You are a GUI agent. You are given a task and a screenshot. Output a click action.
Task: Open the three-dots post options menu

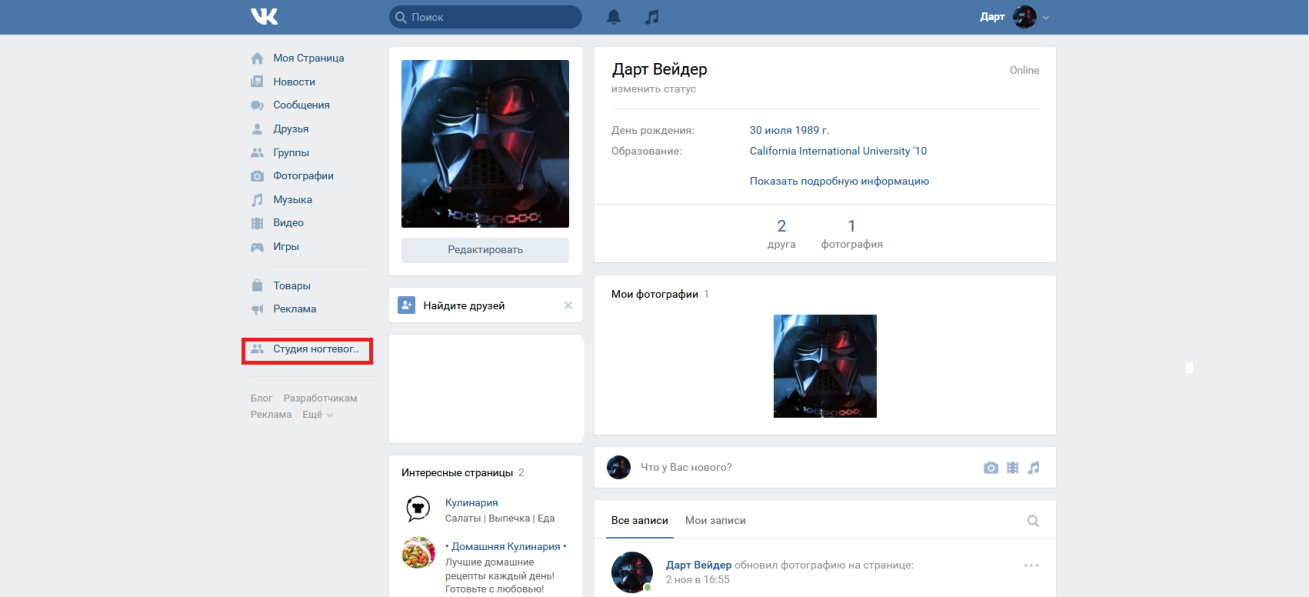[1032, 566]
